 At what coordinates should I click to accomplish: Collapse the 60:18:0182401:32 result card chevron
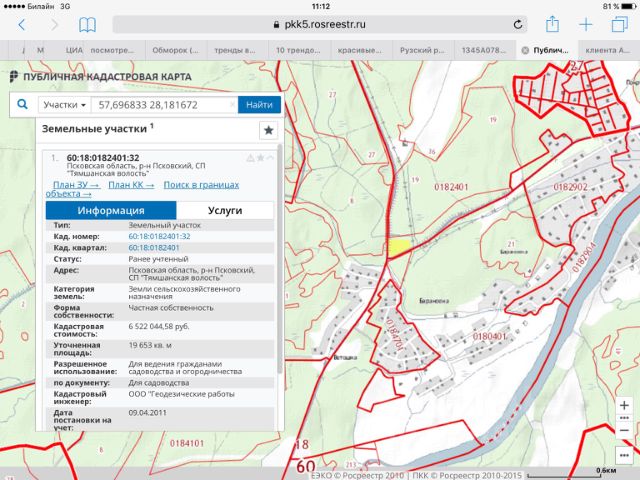270,158
